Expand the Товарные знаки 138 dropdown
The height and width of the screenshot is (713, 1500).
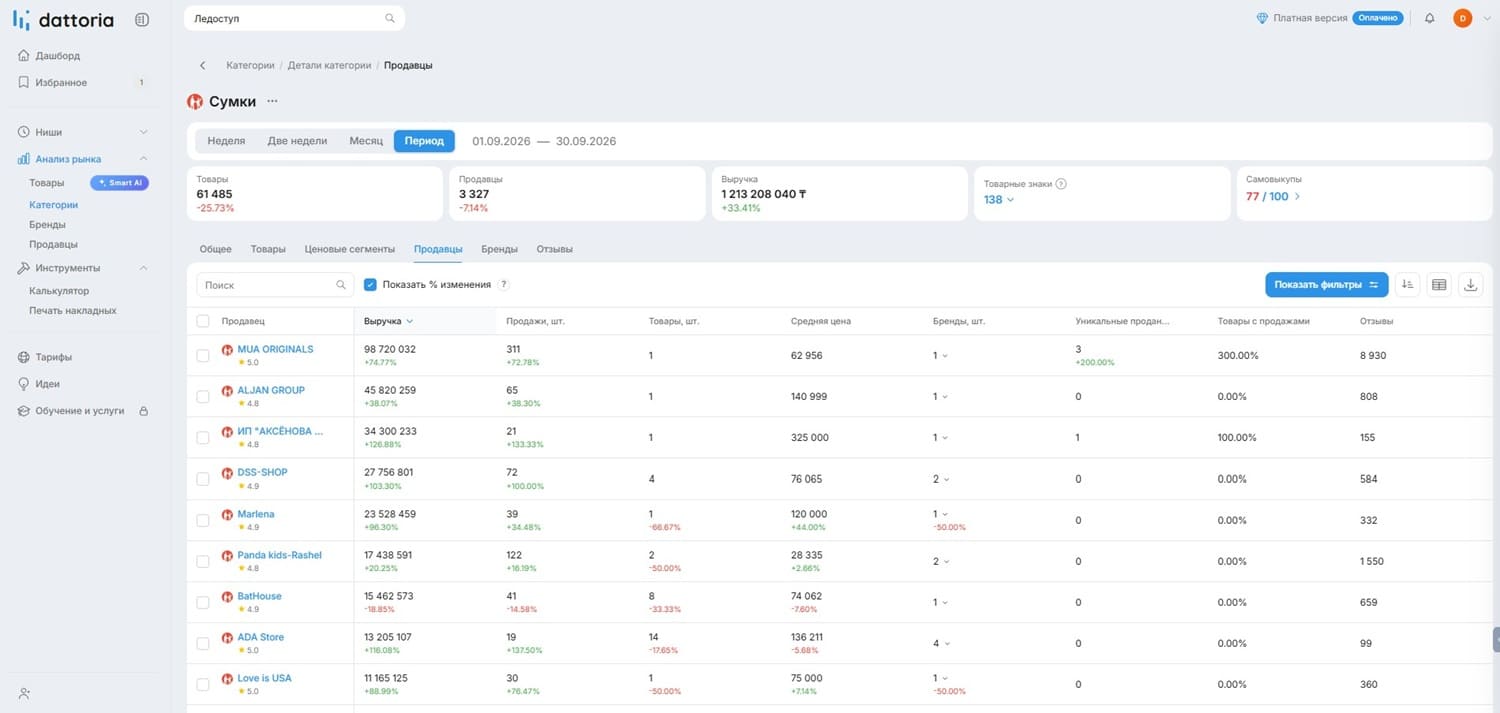click(999, 199)
